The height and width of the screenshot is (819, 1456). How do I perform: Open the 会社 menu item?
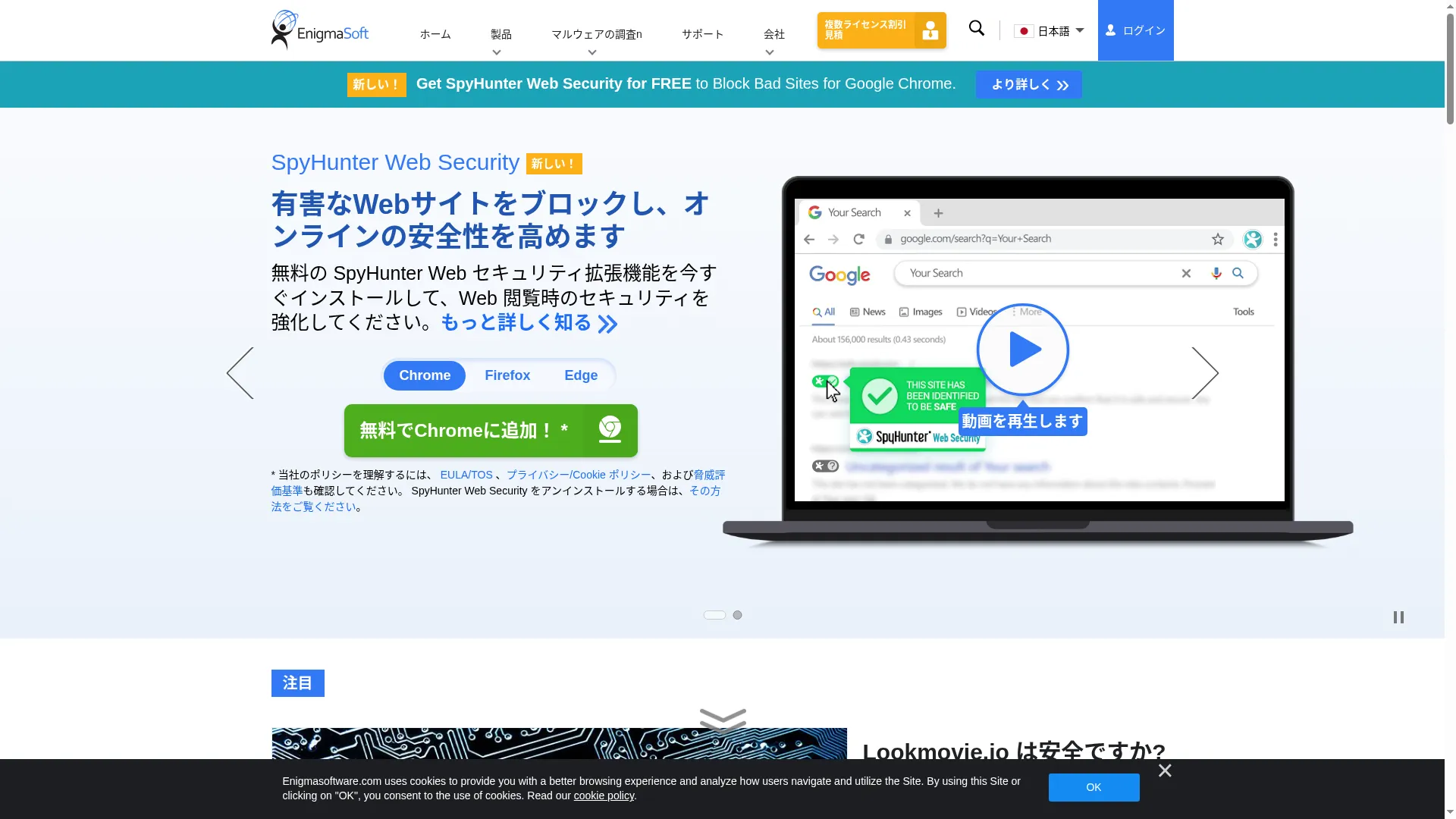tap(774, 34)
